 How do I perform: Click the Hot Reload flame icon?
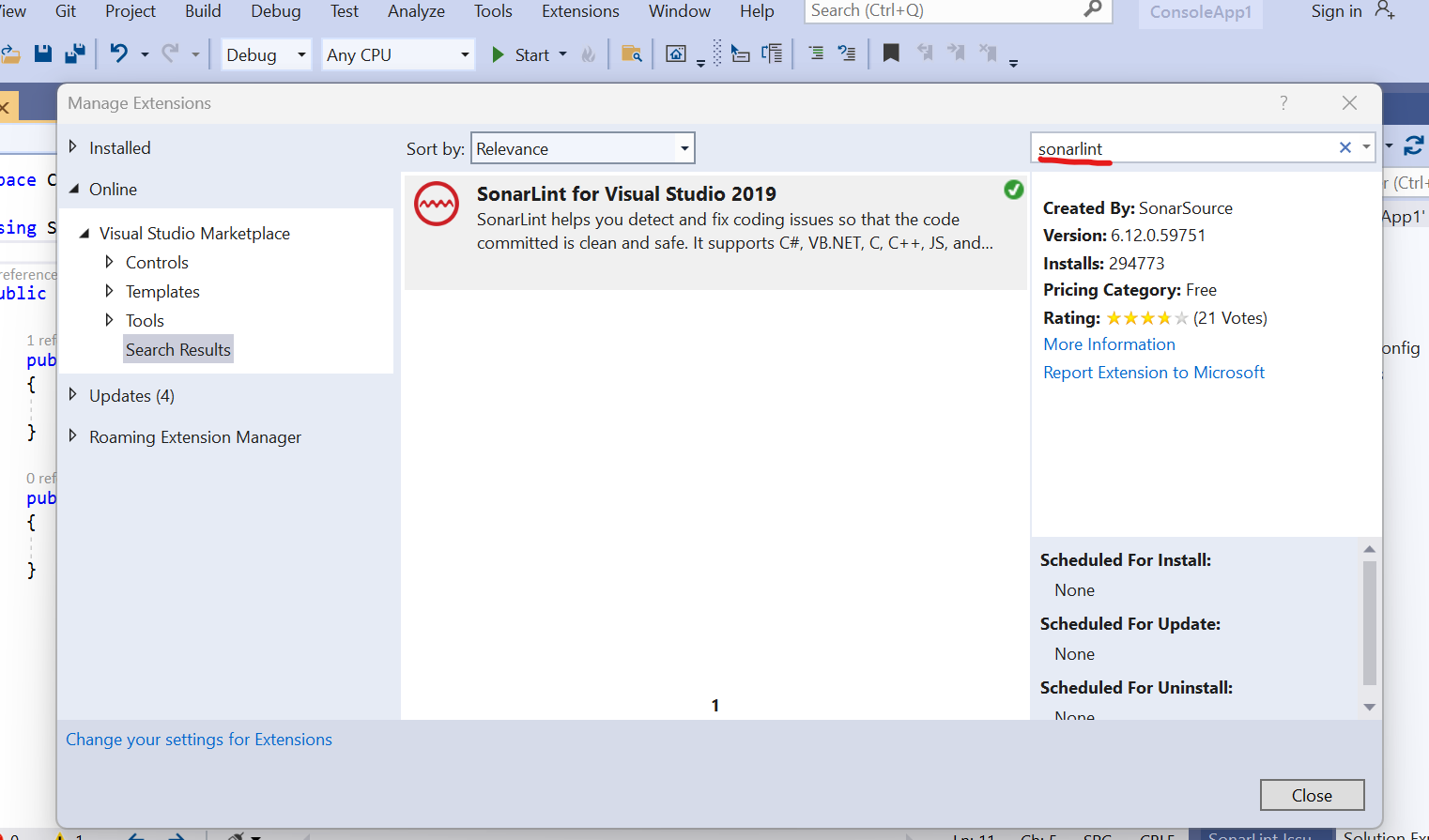click(589, 54)
